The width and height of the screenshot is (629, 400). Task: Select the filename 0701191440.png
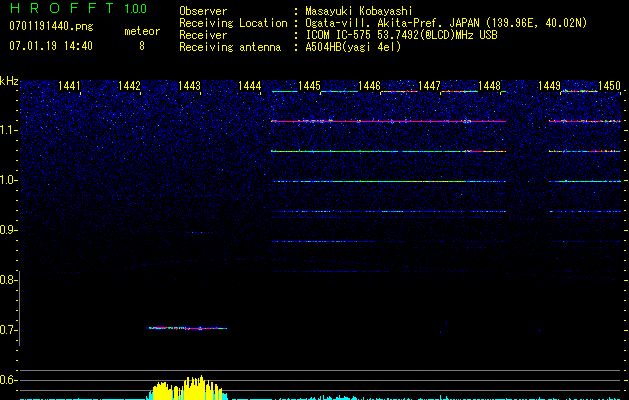tap(51, 26)
